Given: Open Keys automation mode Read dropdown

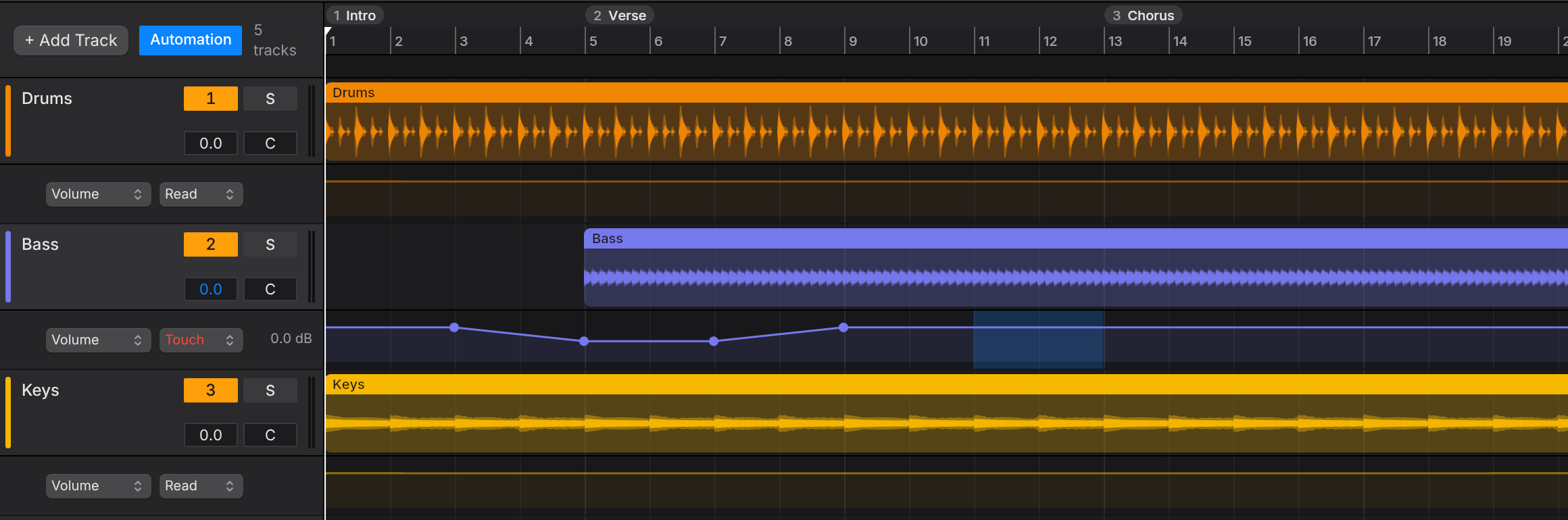Looking at the screenshot, I should [x=201, y=486].
